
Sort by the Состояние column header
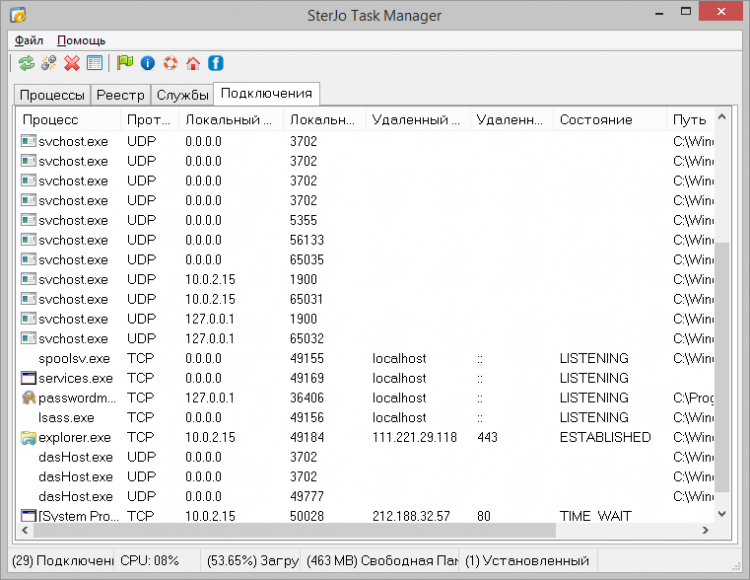[610, 120]
